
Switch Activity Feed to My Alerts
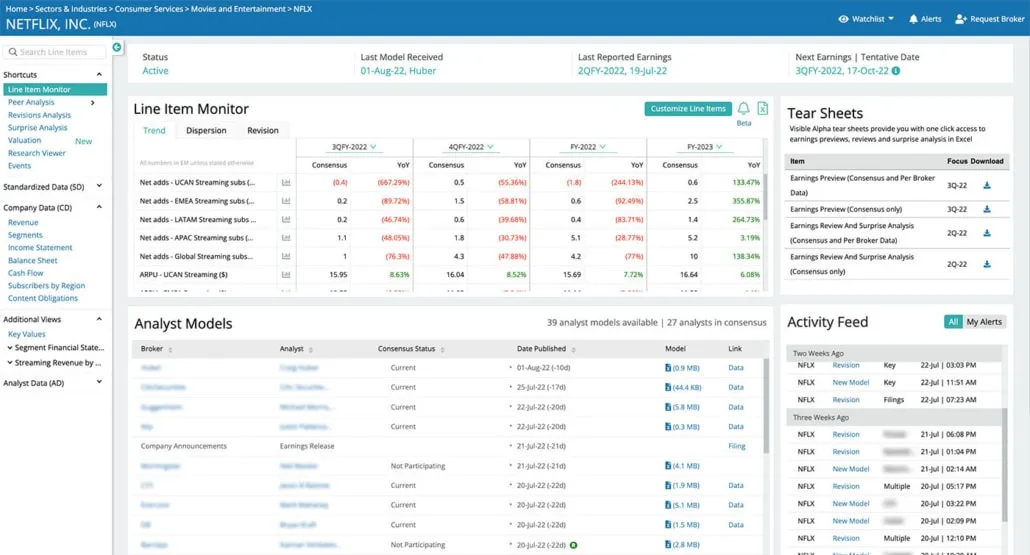coord(984,322)
